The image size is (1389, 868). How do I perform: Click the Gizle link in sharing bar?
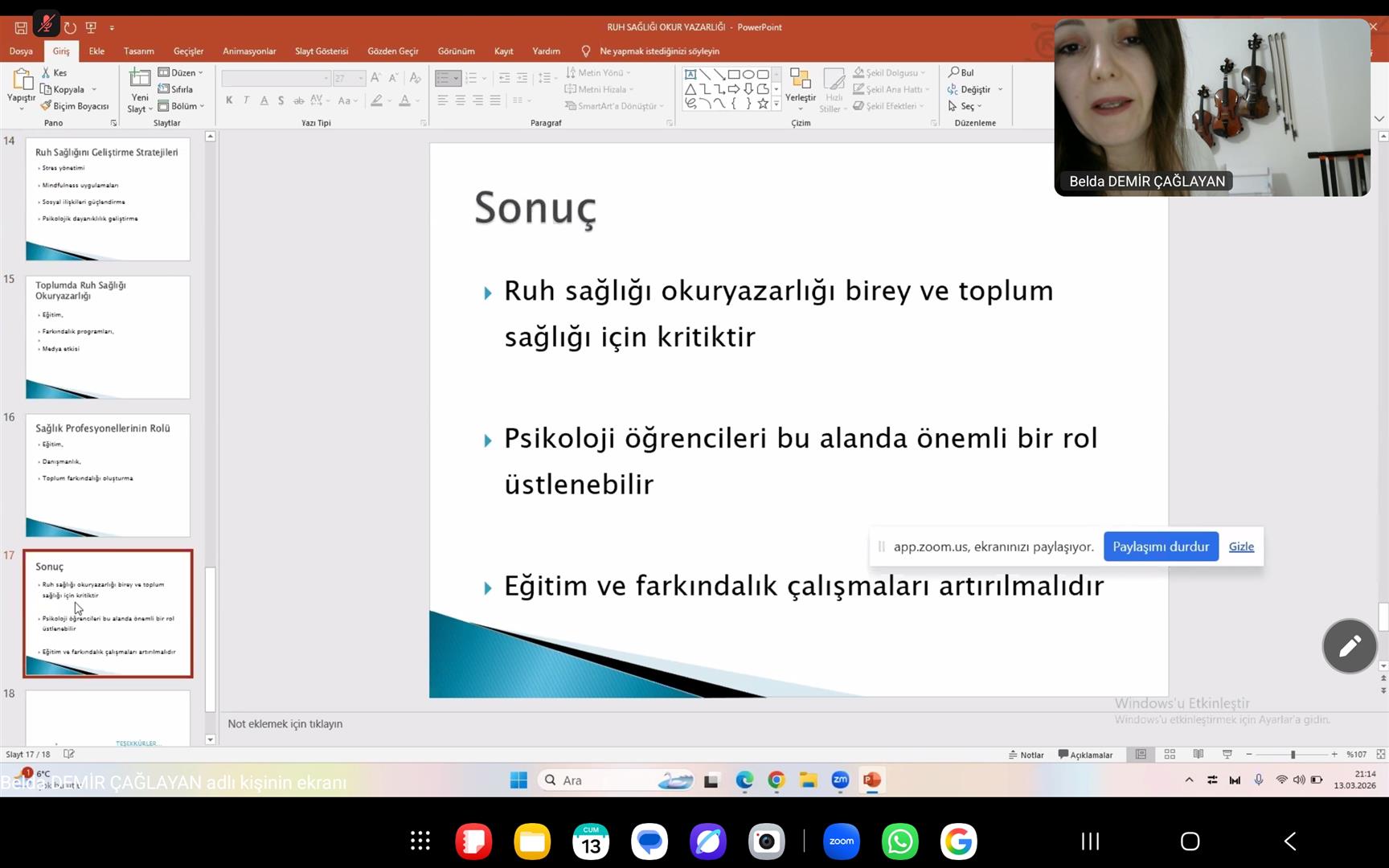pos(1240,547)
